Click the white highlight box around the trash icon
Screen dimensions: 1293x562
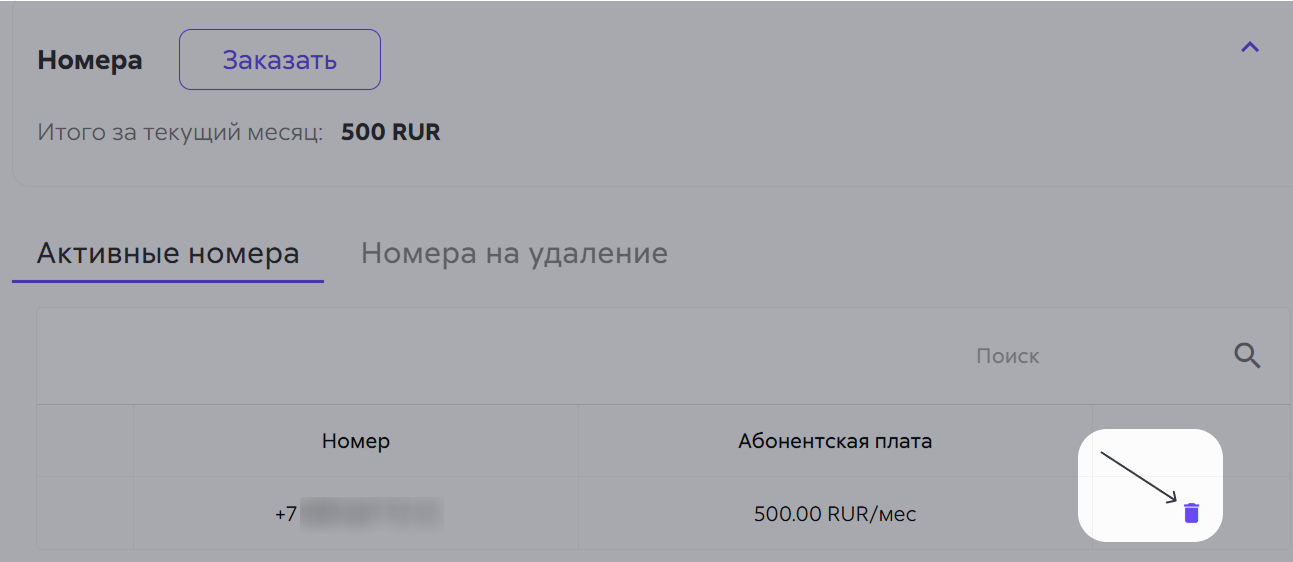pos(1150,485)
